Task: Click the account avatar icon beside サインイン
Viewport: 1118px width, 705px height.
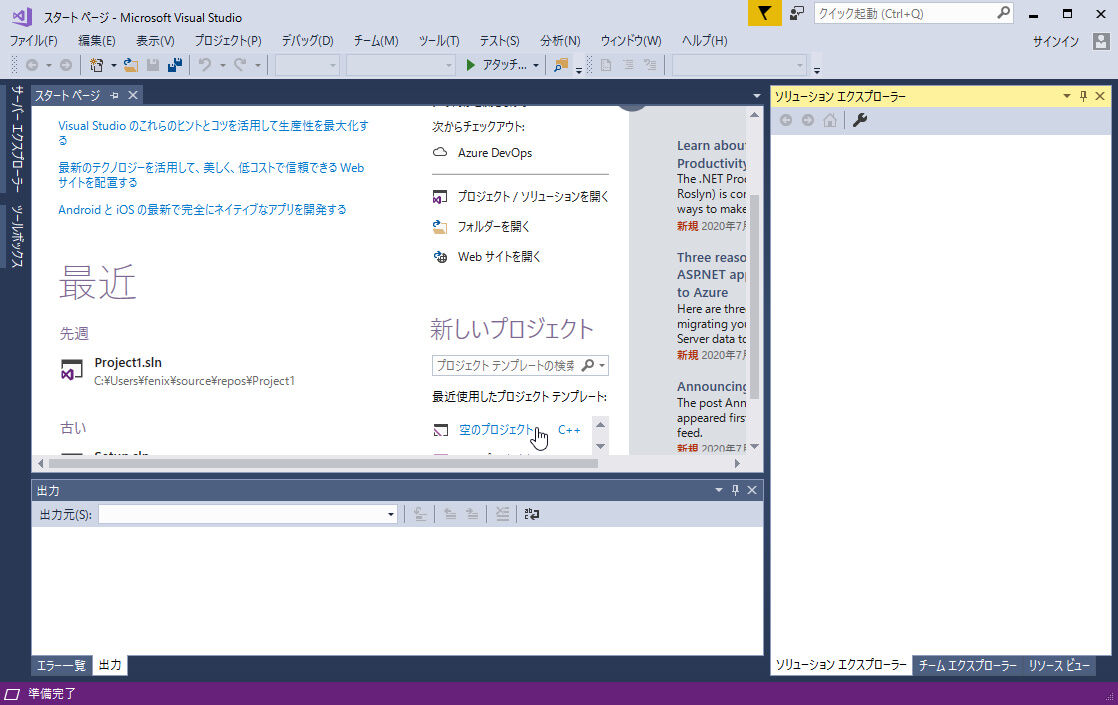Action: 1101,41
